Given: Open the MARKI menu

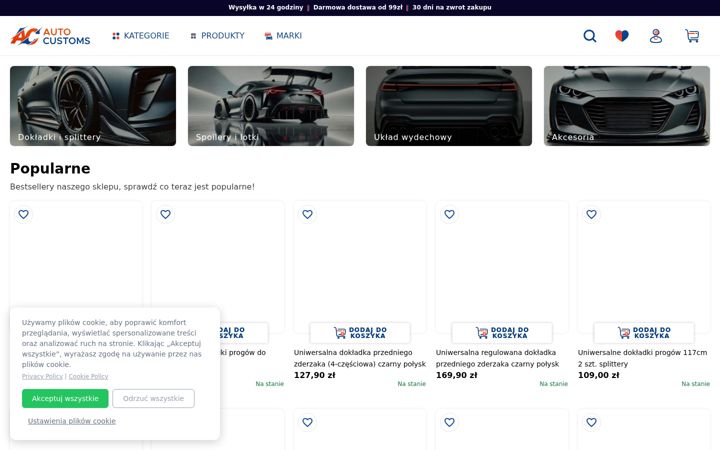Looking at the screenshot, I should (x=283, y=36).
